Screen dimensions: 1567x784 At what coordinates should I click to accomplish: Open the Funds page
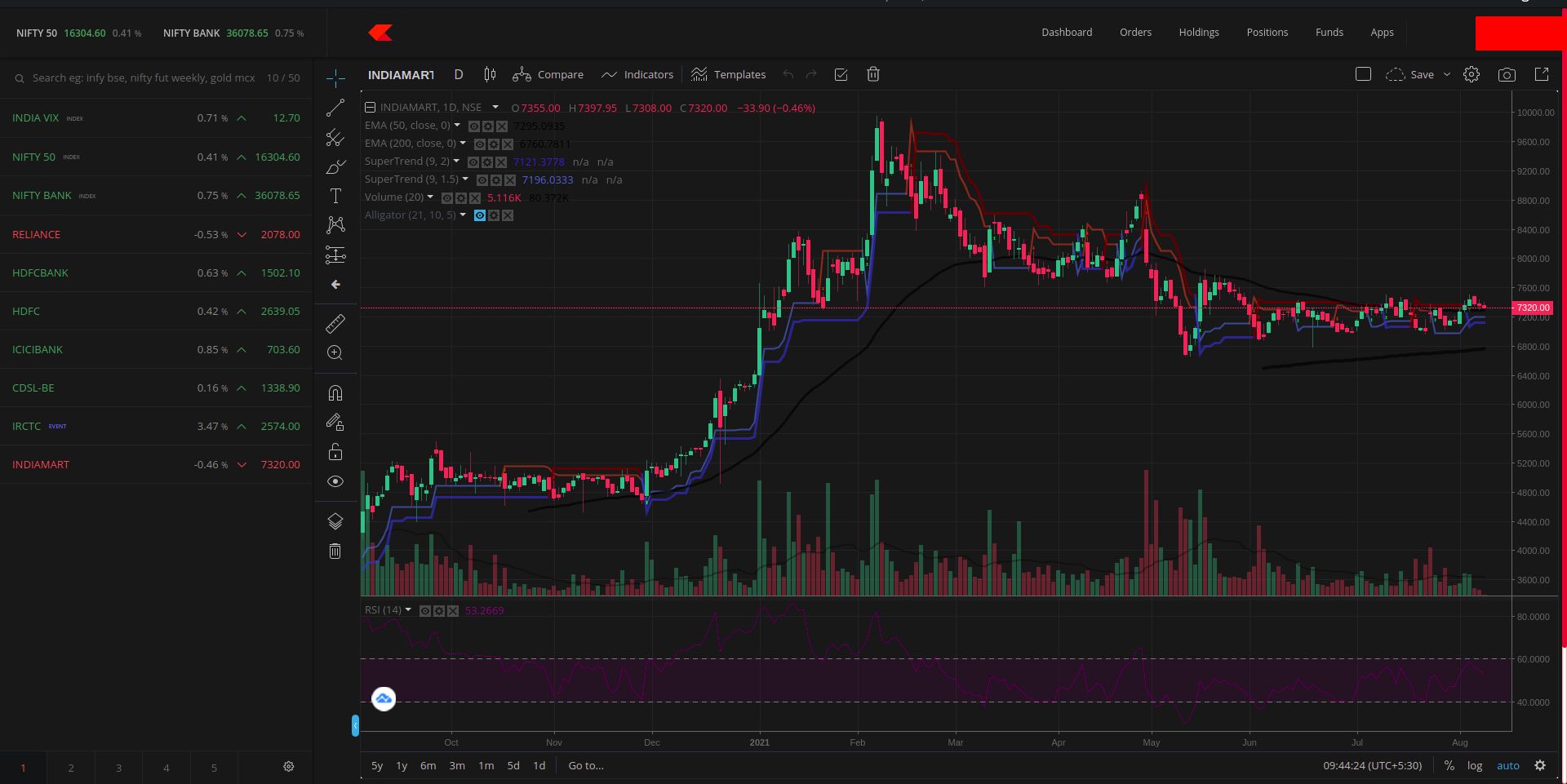[x=1330, y=32]
